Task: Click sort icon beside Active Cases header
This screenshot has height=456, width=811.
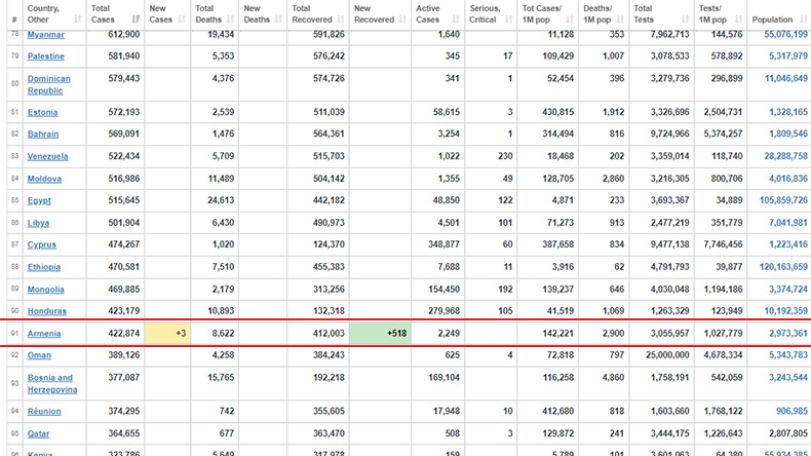Action: tap(456, 20)
